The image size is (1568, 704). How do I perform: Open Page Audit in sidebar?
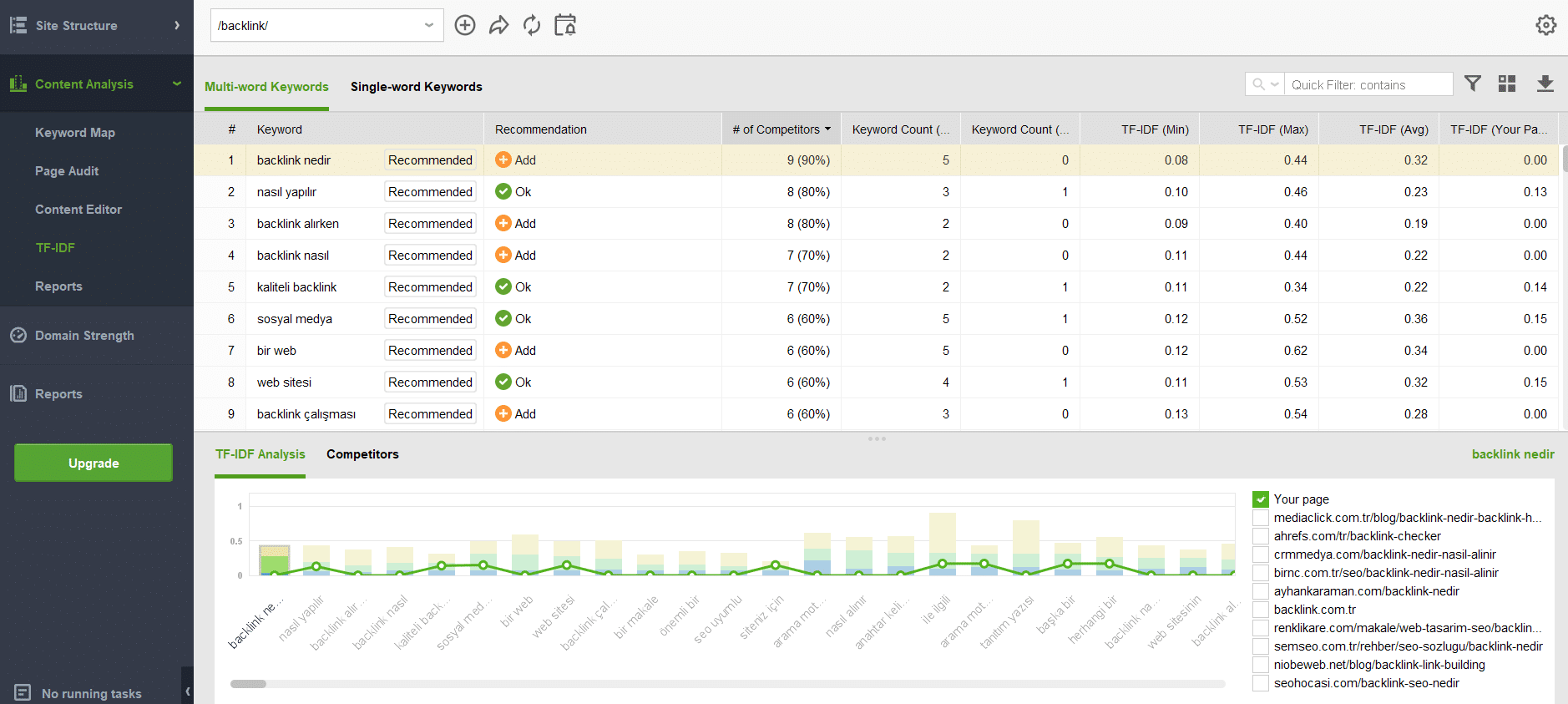[x=67, y=170]
